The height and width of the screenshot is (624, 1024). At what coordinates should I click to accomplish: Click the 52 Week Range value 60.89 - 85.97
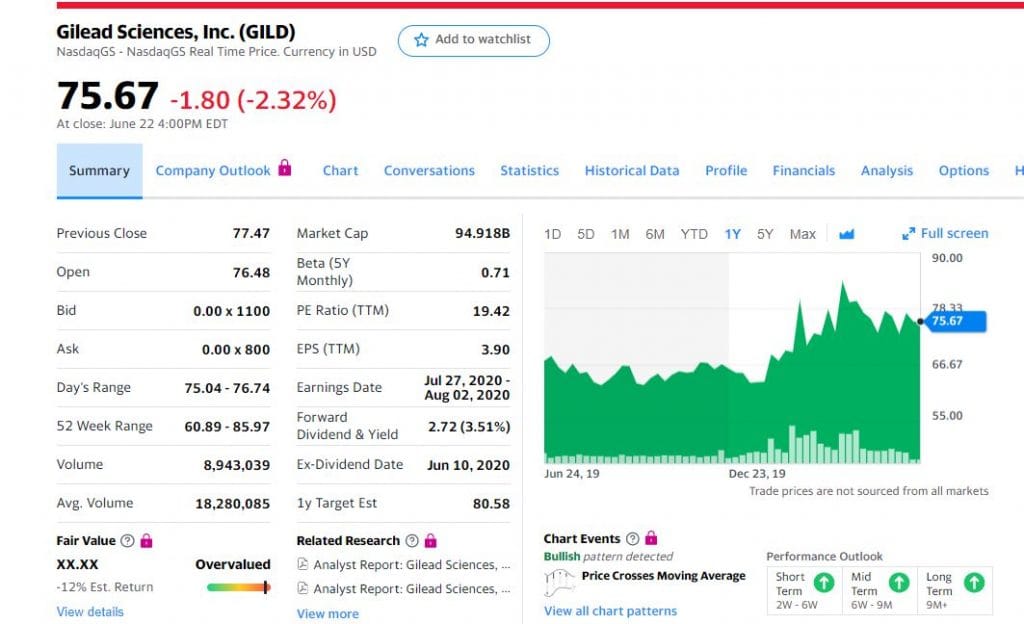pyautogui.click(x=227, y=426)
